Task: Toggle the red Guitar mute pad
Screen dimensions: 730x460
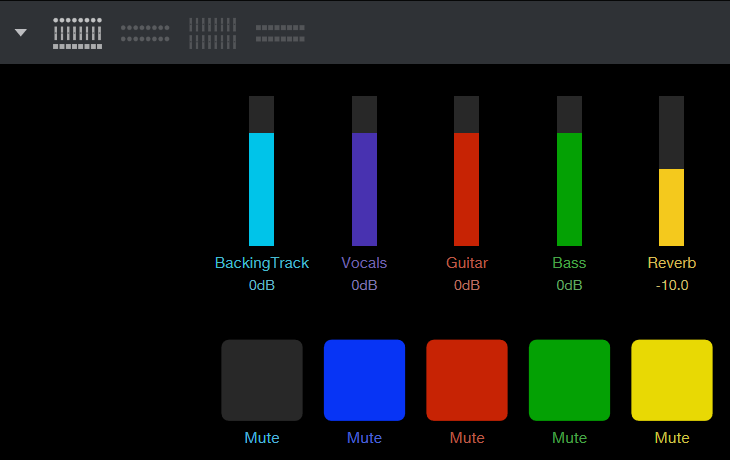Action: point(467,380)
